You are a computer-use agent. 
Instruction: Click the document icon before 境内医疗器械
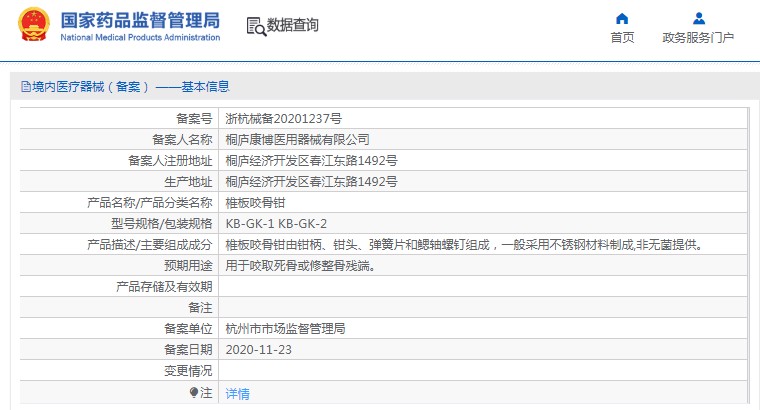click(26, 87)
